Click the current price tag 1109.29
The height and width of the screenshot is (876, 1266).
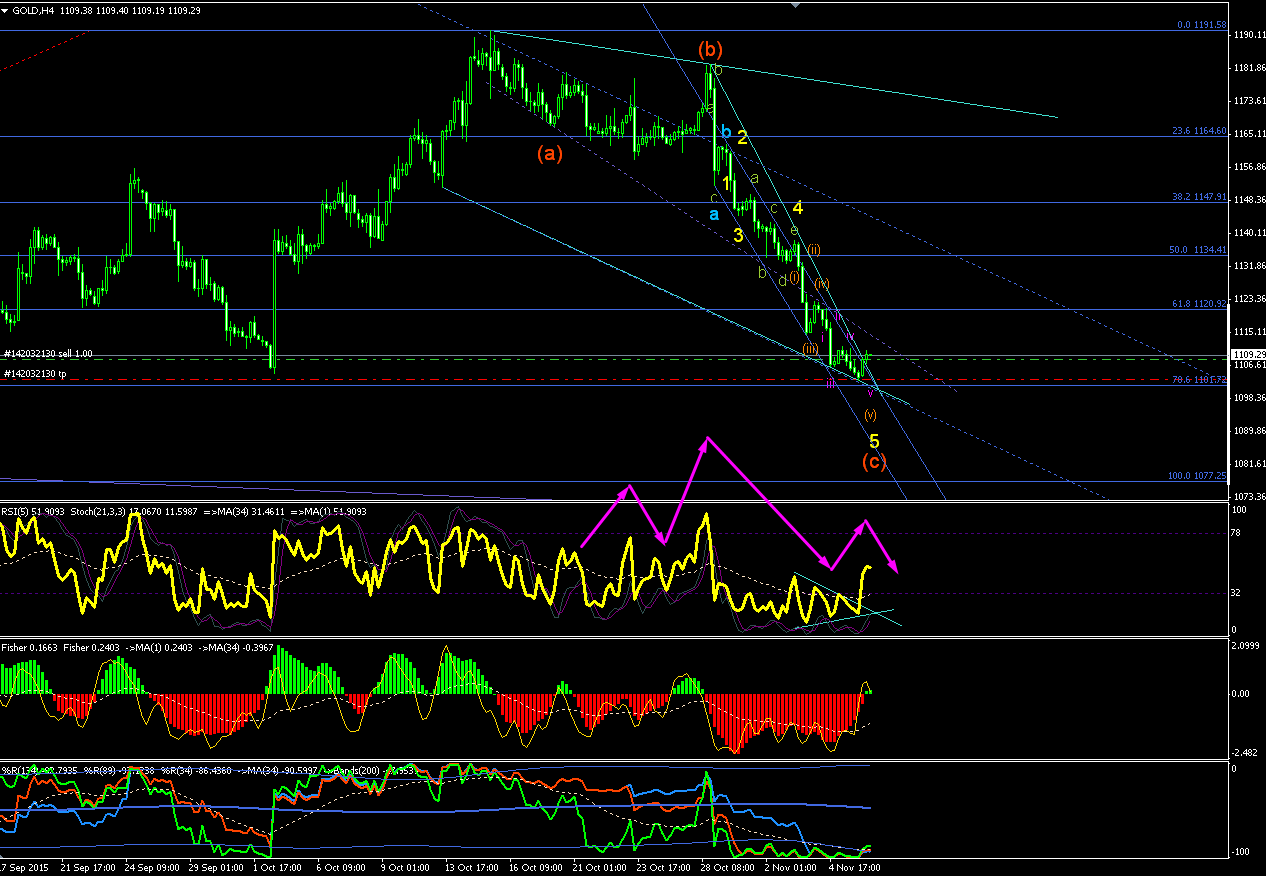1248,355
